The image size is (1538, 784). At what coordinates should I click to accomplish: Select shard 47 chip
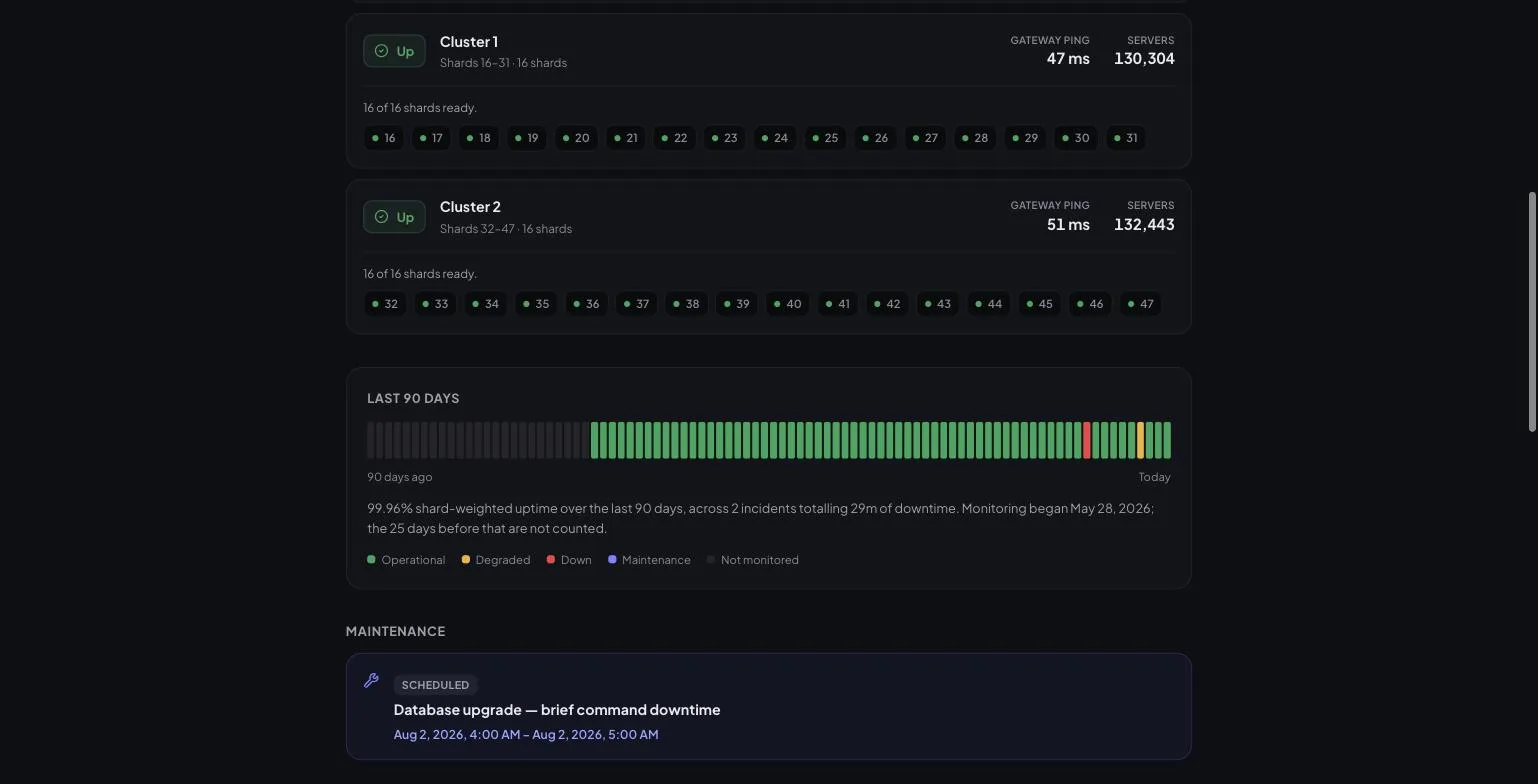1140,304
